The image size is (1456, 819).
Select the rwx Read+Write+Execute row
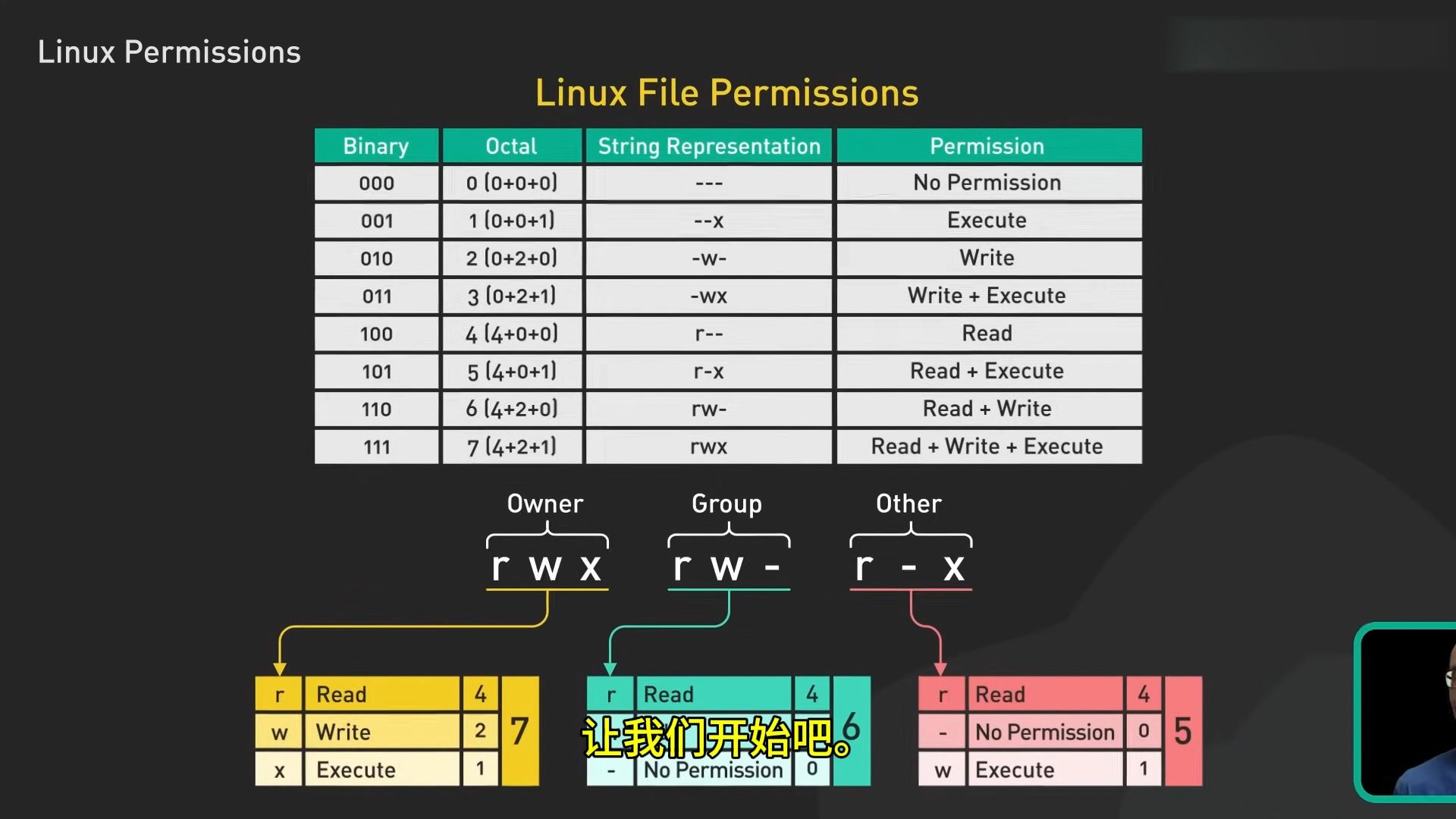click(728, 446)
